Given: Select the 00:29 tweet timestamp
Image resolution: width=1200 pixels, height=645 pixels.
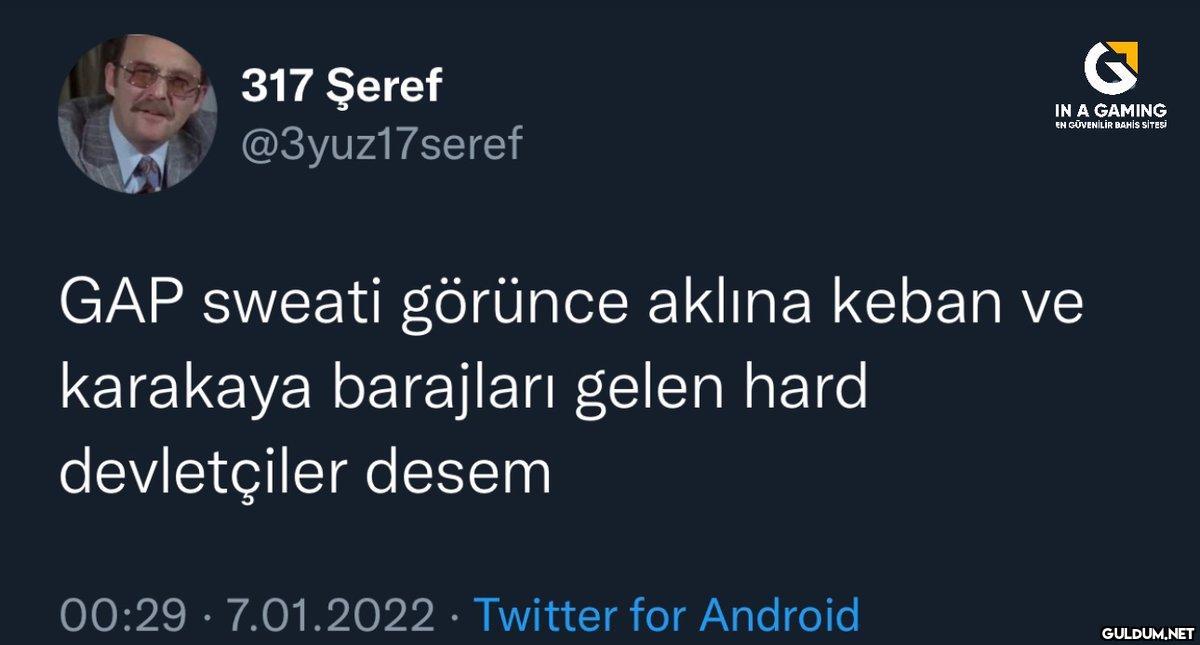Looking at the screenshot, I should coord(124,614).
